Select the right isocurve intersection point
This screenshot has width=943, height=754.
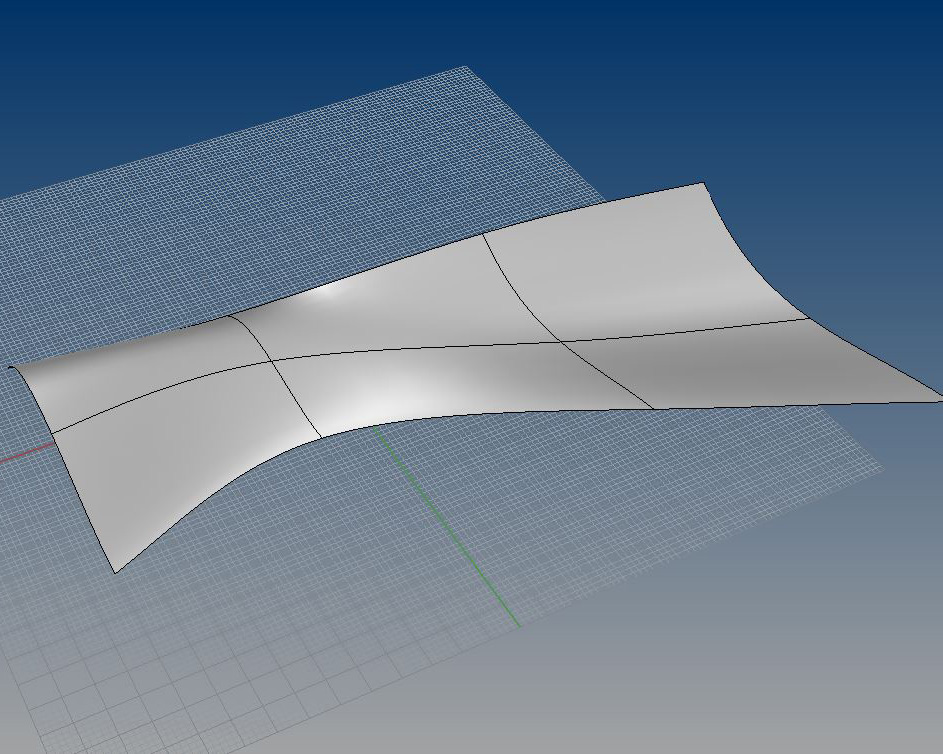563,342
